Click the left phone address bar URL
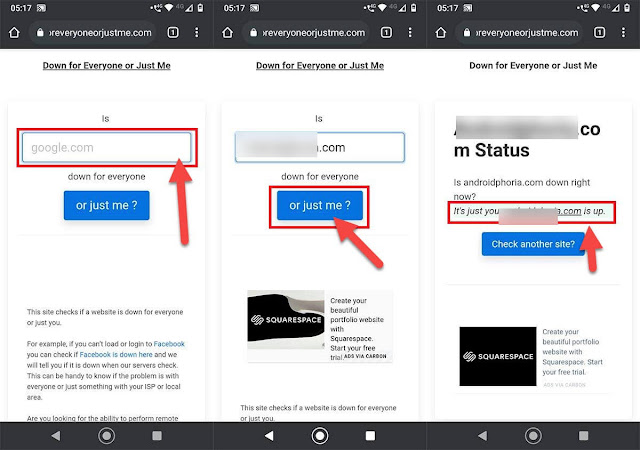 coord(100,33)
